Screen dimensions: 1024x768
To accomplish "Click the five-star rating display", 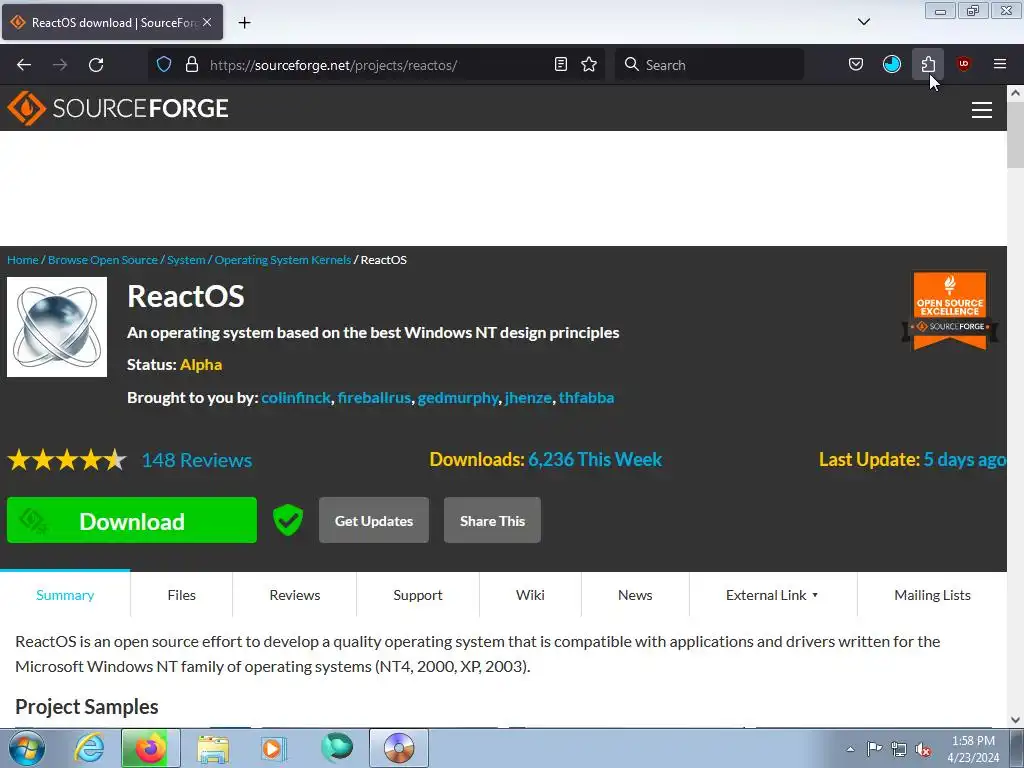I will (67, 460).
